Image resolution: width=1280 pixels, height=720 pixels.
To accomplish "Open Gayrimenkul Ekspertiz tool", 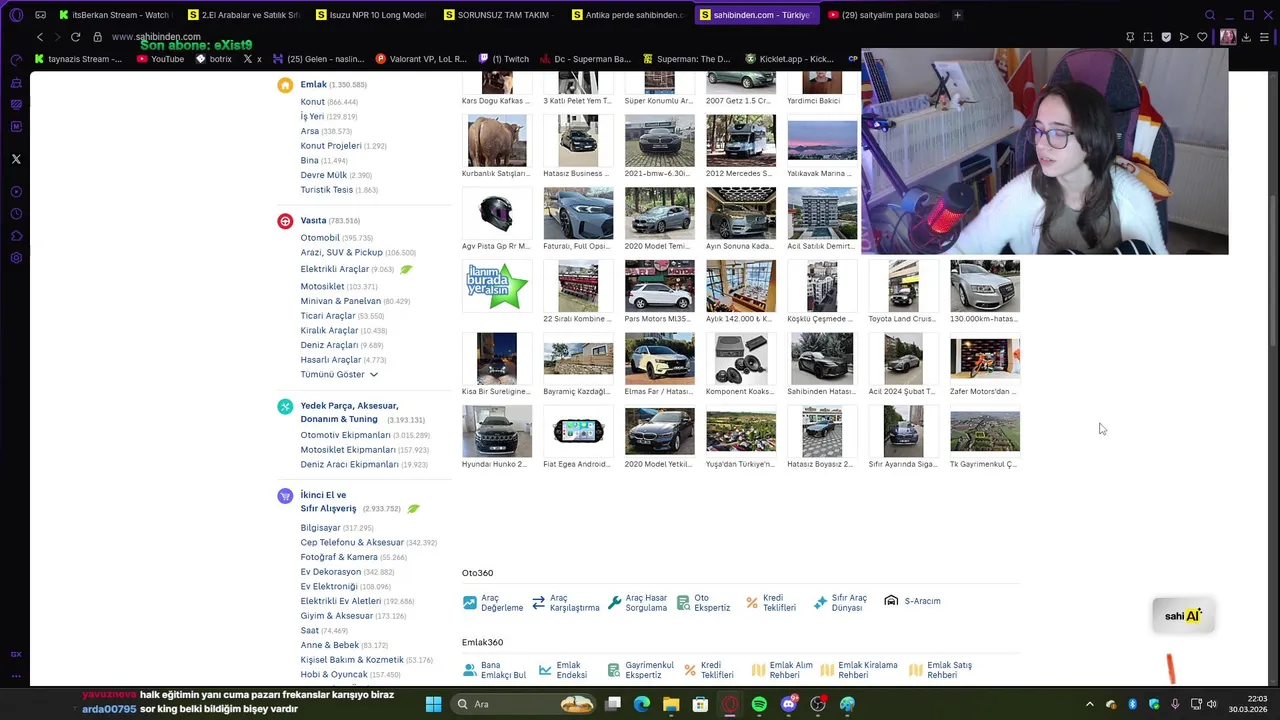I will [640, 670].
